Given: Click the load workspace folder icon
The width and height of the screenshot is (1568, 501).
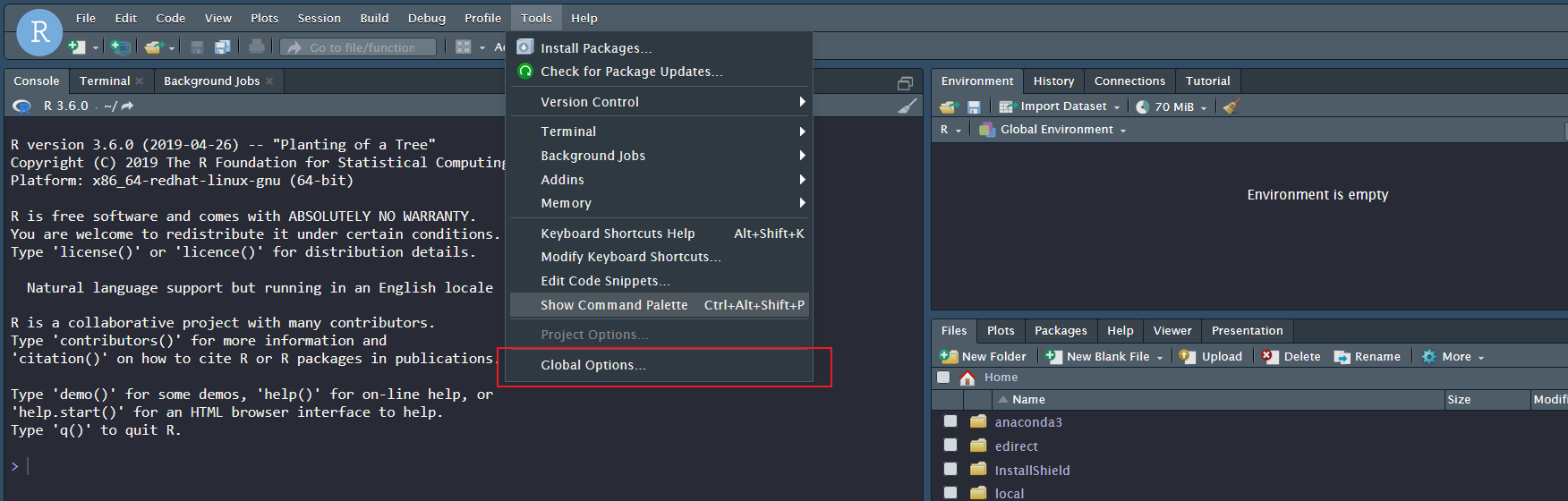Looking at the screenshot, I should point(949,106).
